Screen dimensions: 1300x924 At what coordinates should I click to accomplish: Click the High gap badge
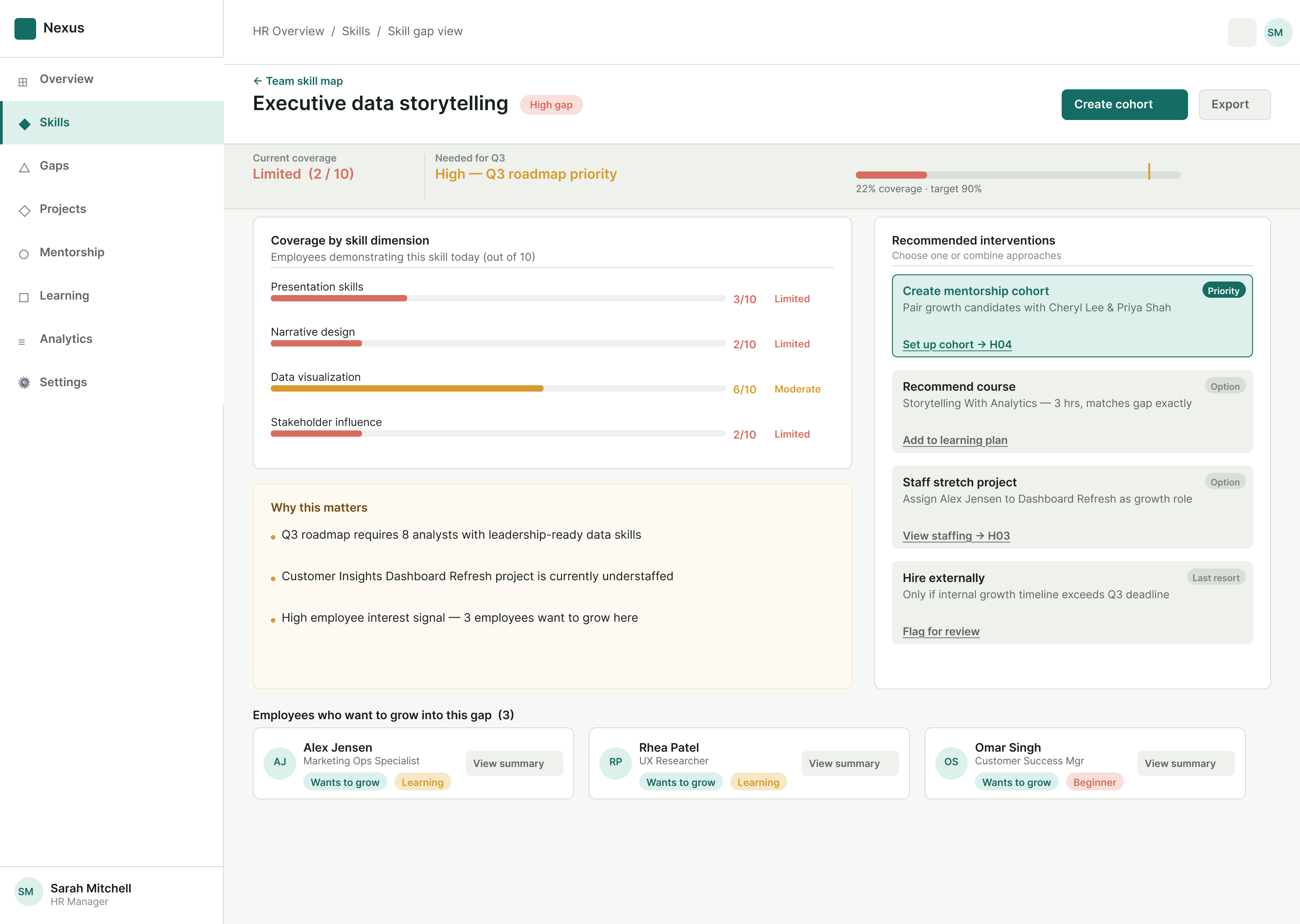point(551,105)
